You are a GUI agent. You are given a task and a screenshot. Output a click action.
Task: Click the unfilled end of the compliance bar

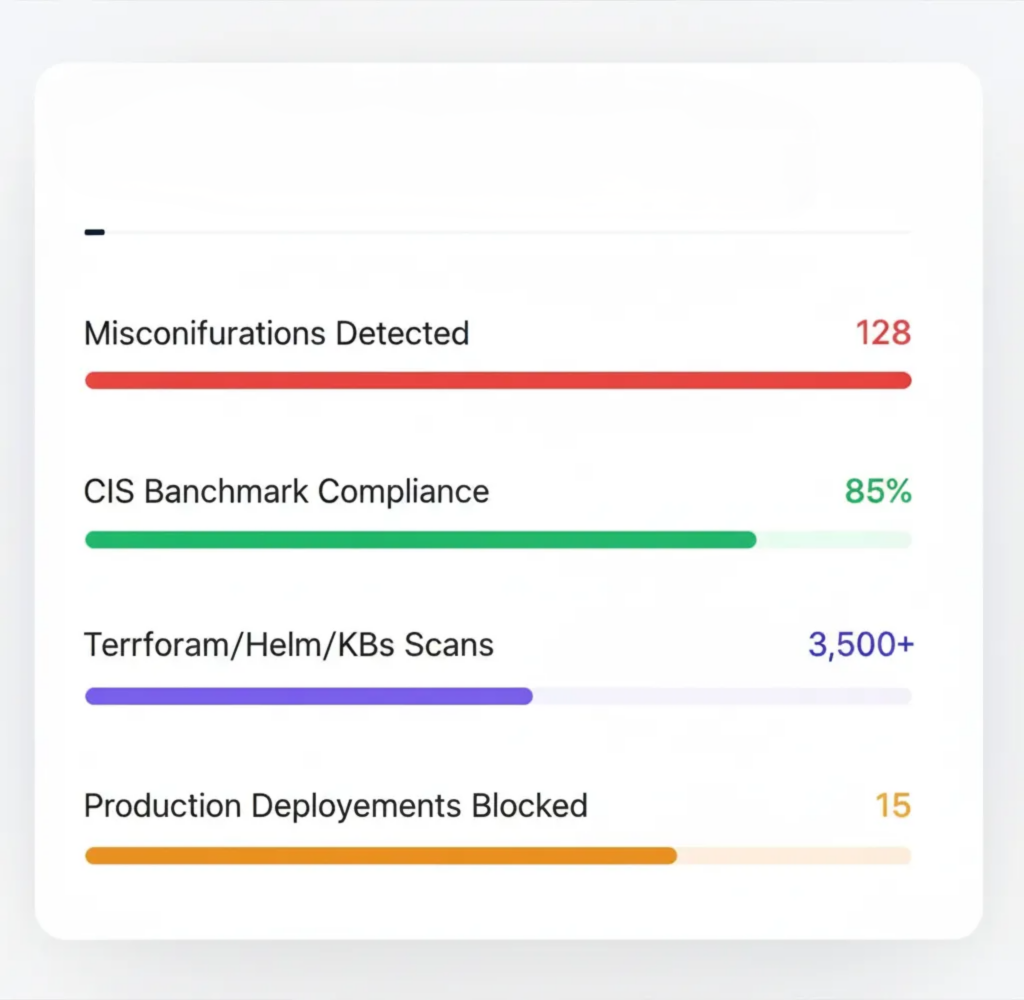(x=834, y=540)
